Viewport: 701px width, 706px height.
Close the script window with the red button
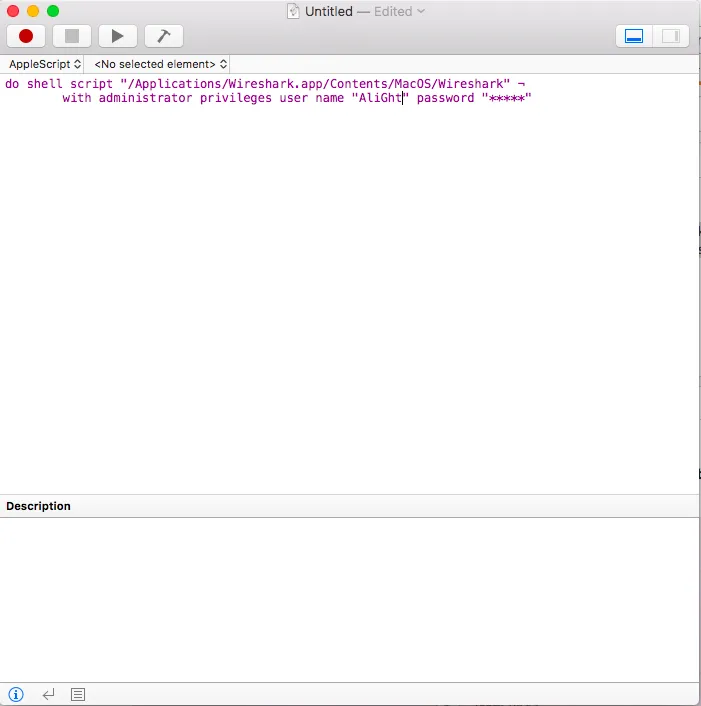point(13,11)
